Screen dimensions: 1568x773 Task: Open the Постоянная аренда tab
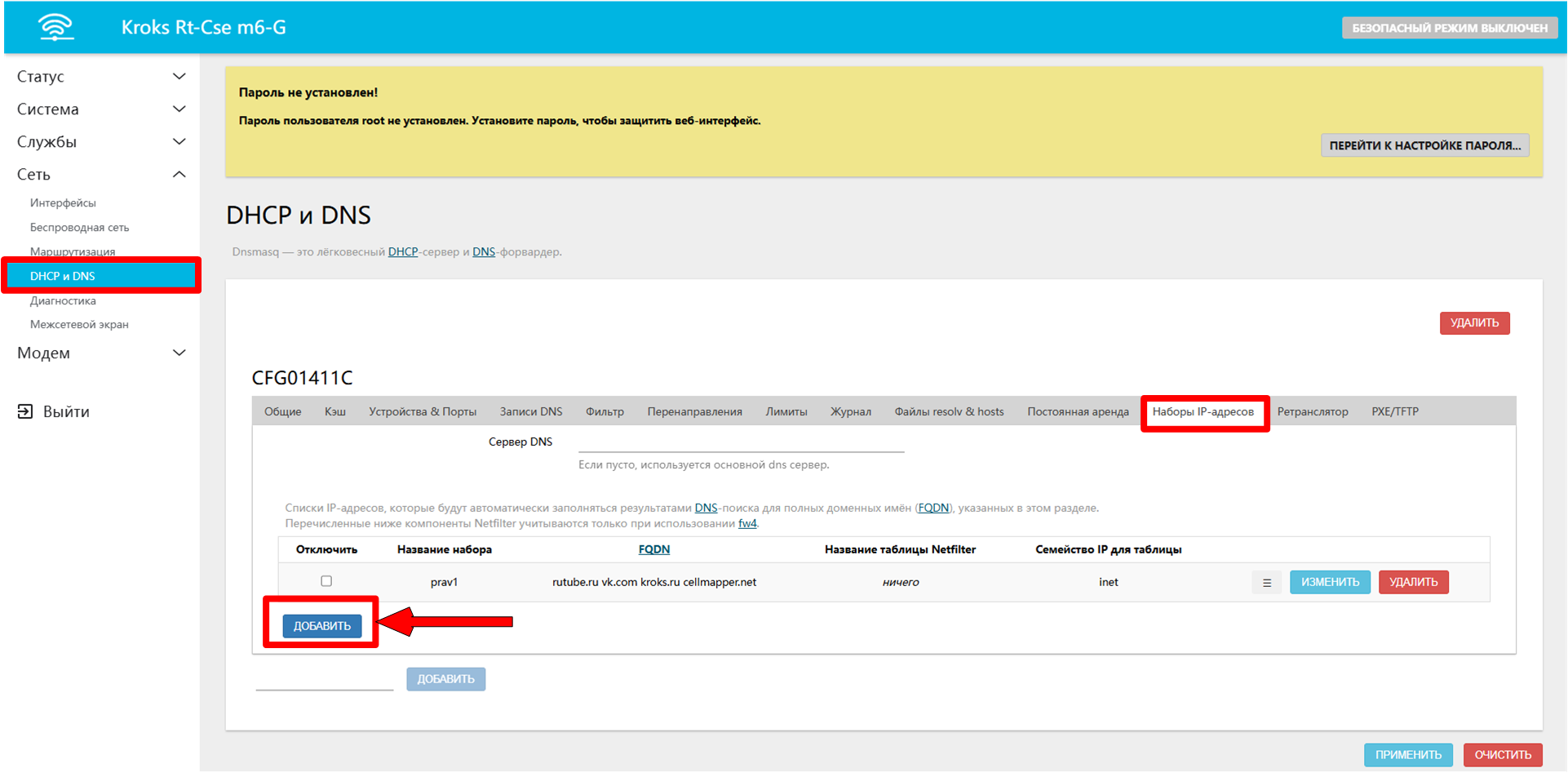point(1078,412)
